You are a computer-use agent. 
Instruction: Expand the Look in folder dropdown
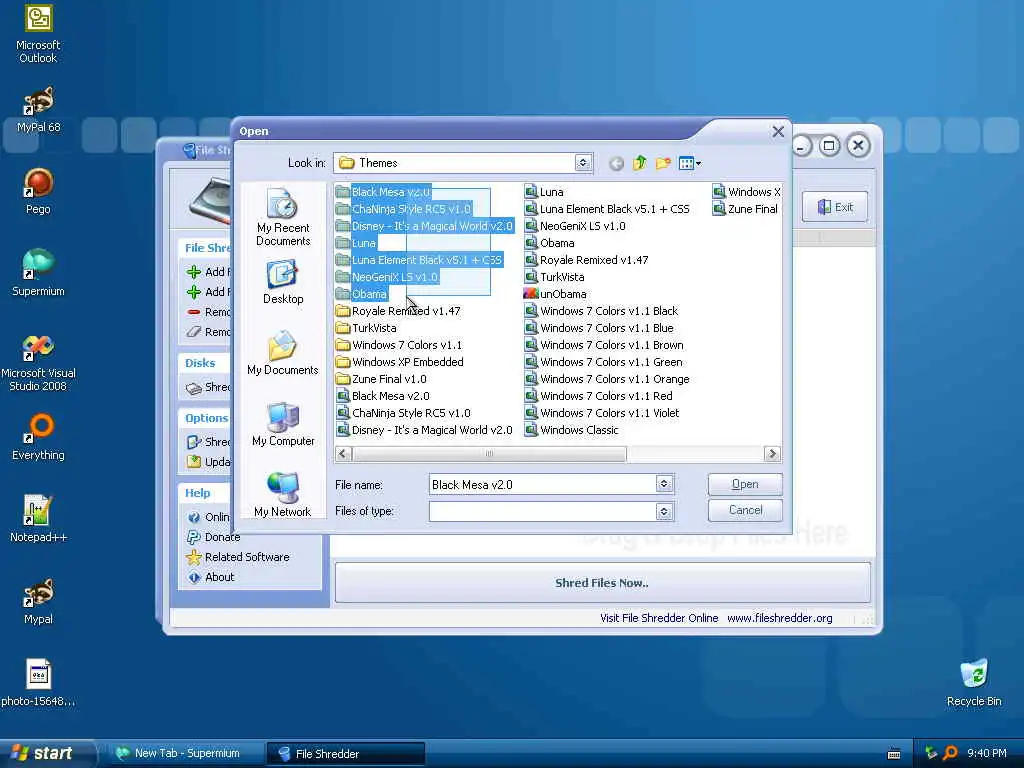point(583,163)
